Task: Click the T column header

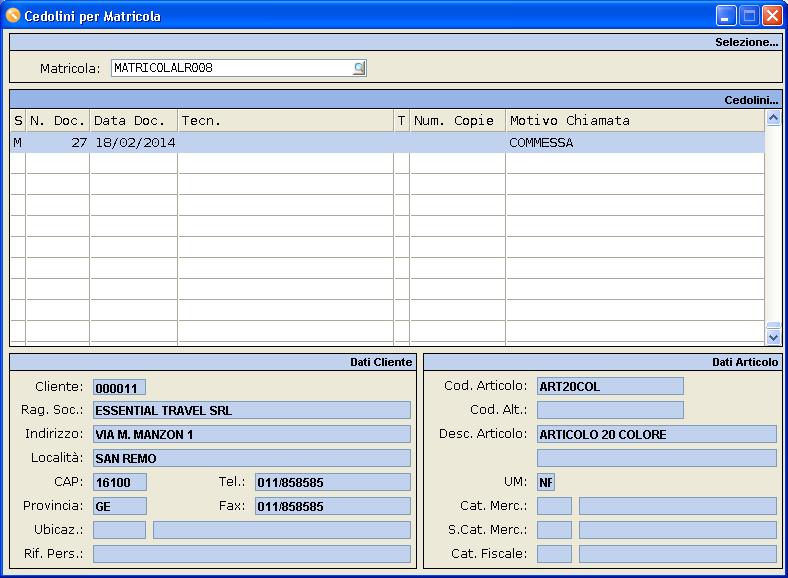Action: click(x=402, y=121)
